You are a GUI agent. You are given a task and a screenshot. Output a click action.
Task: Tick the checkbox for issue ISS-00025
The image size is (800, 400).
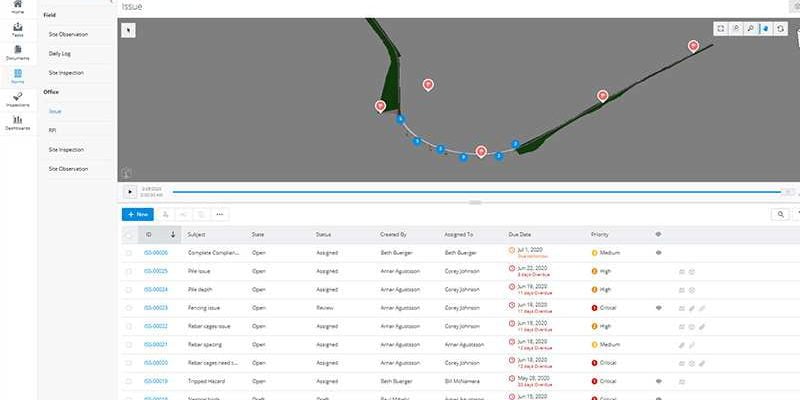pyautogui.click(x=128, y=271)
